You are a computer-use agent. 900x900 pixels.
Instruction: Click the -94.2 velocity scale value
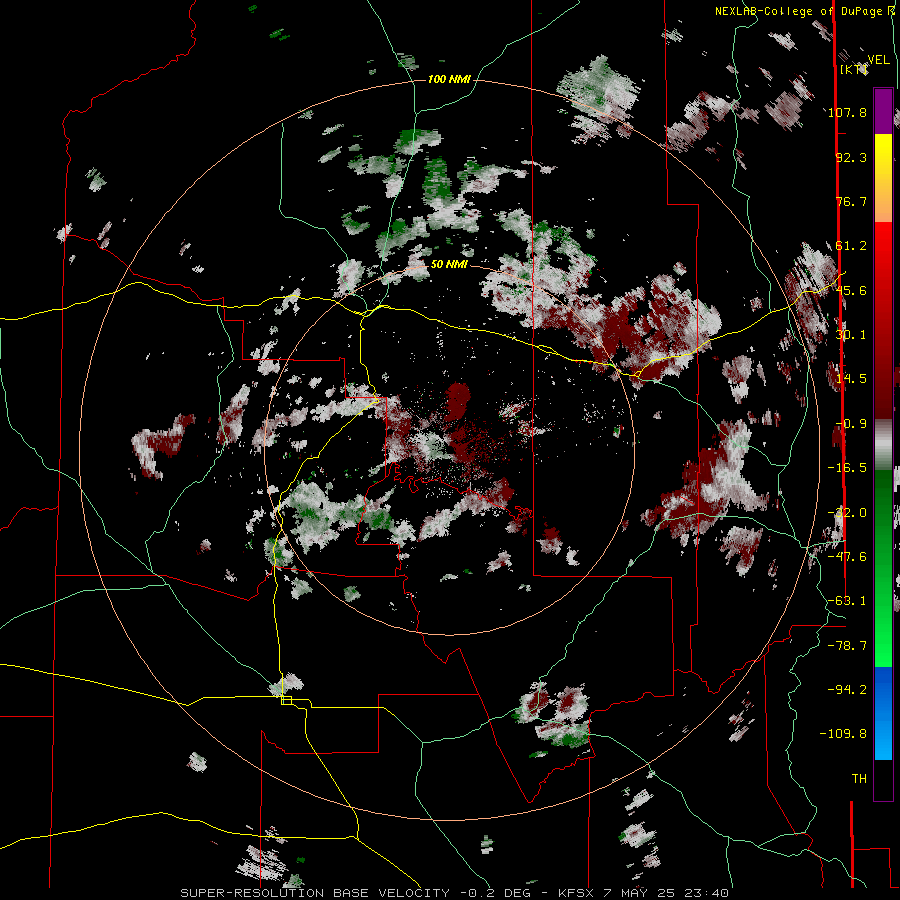(x=847, y=690)
